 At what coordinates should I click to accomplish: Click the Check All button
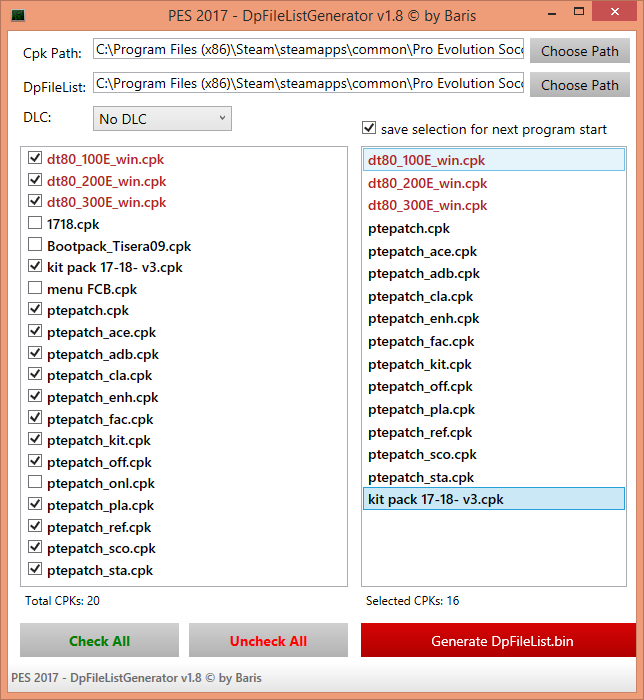click(x=100, y=641)
